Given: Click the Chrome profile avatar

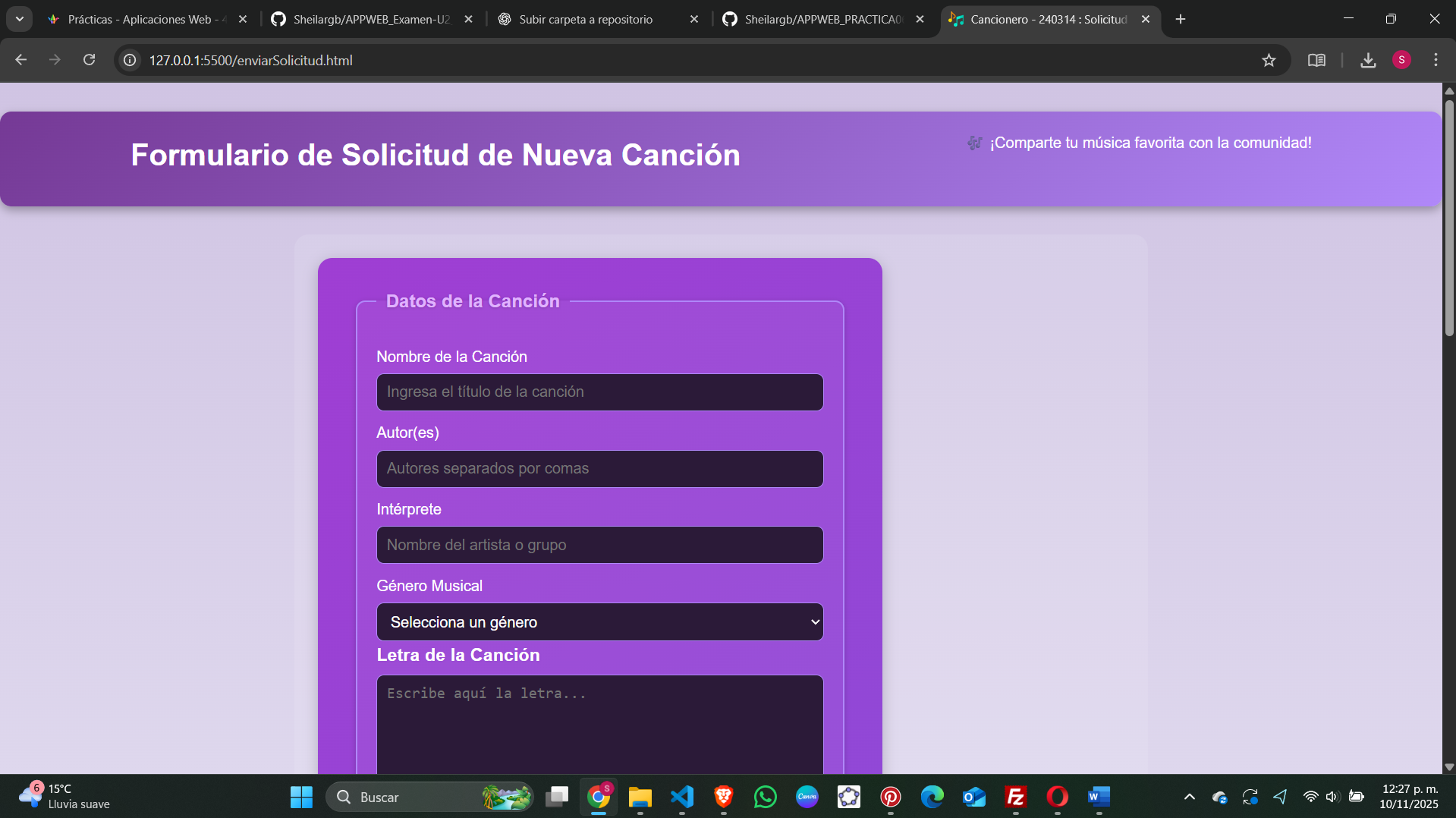Looking at the screenshot, I should pos(1401,60).
